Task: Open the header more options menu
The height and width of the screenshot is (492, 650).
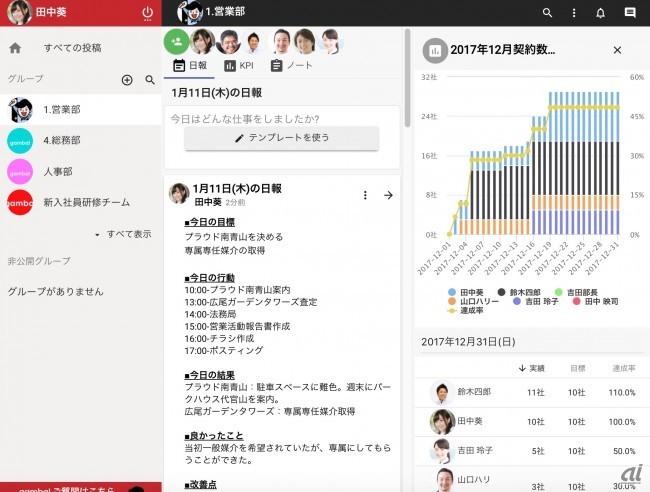Action: pyautogui.click(x=574, y=13)
